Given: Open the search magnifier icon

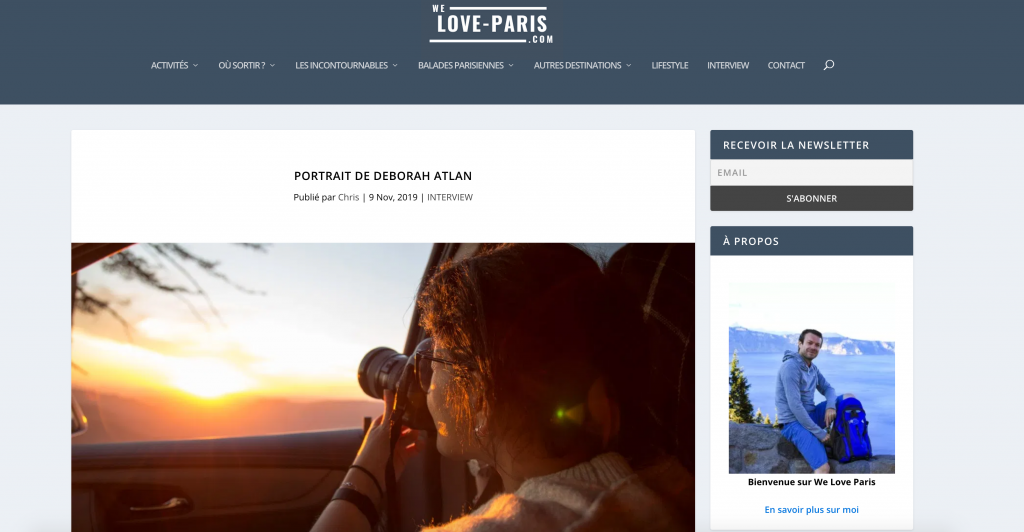Looking at the screenshot, I should coord(829,65).
